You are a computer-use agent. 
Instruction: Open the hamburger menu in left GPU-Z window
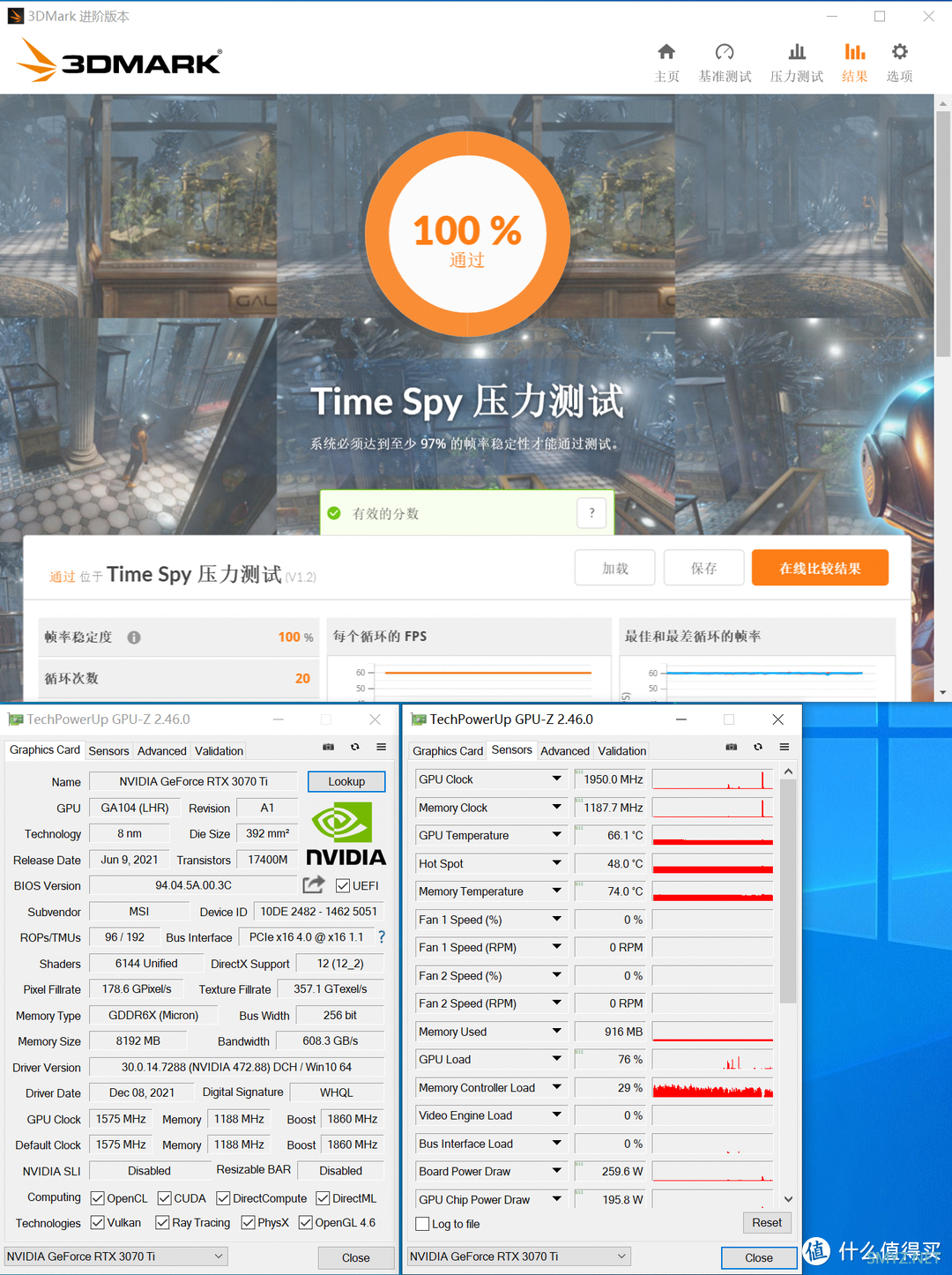[381, 747]
